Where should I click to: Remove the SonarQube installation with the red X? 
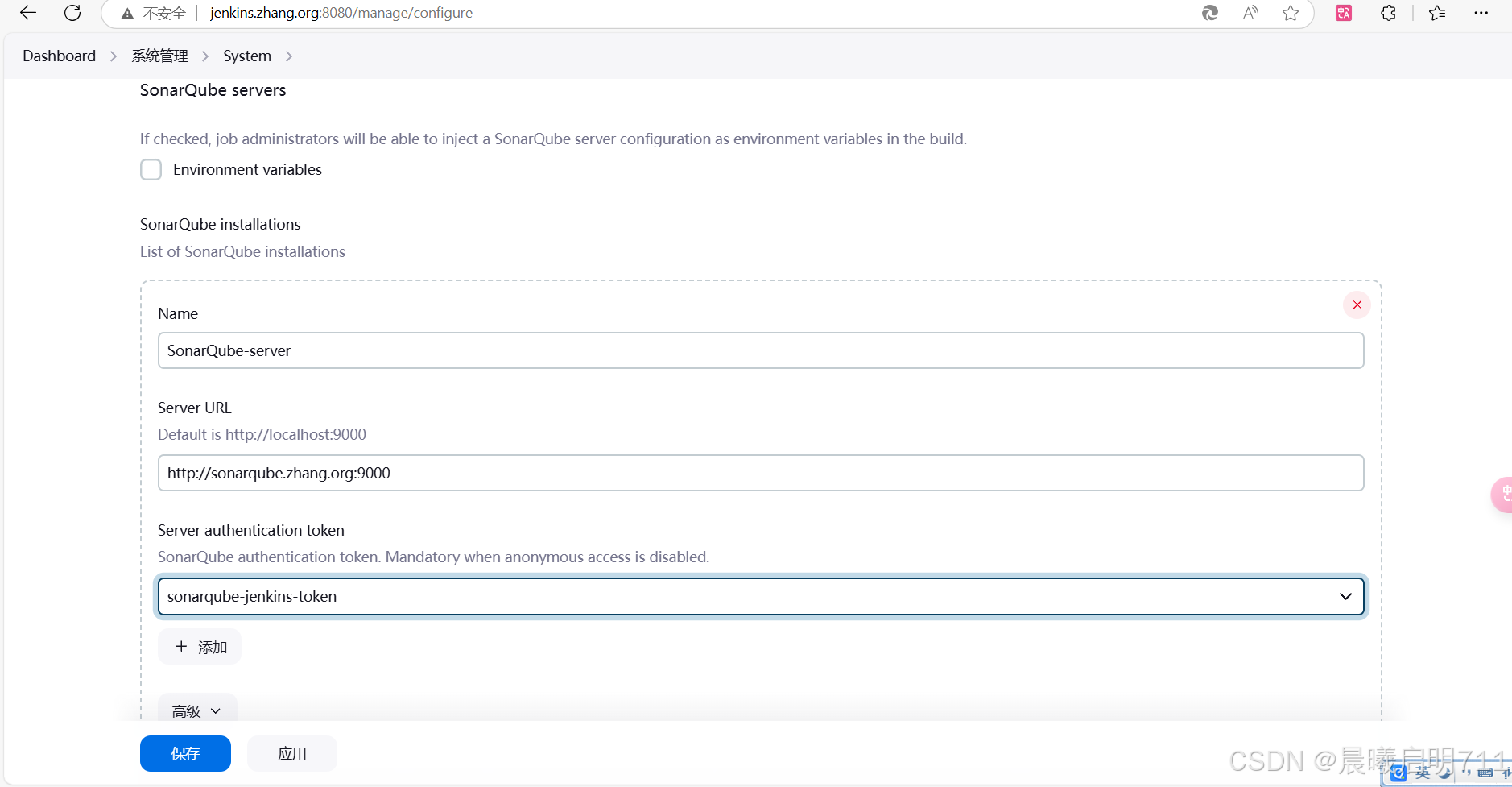point(1357,304)
